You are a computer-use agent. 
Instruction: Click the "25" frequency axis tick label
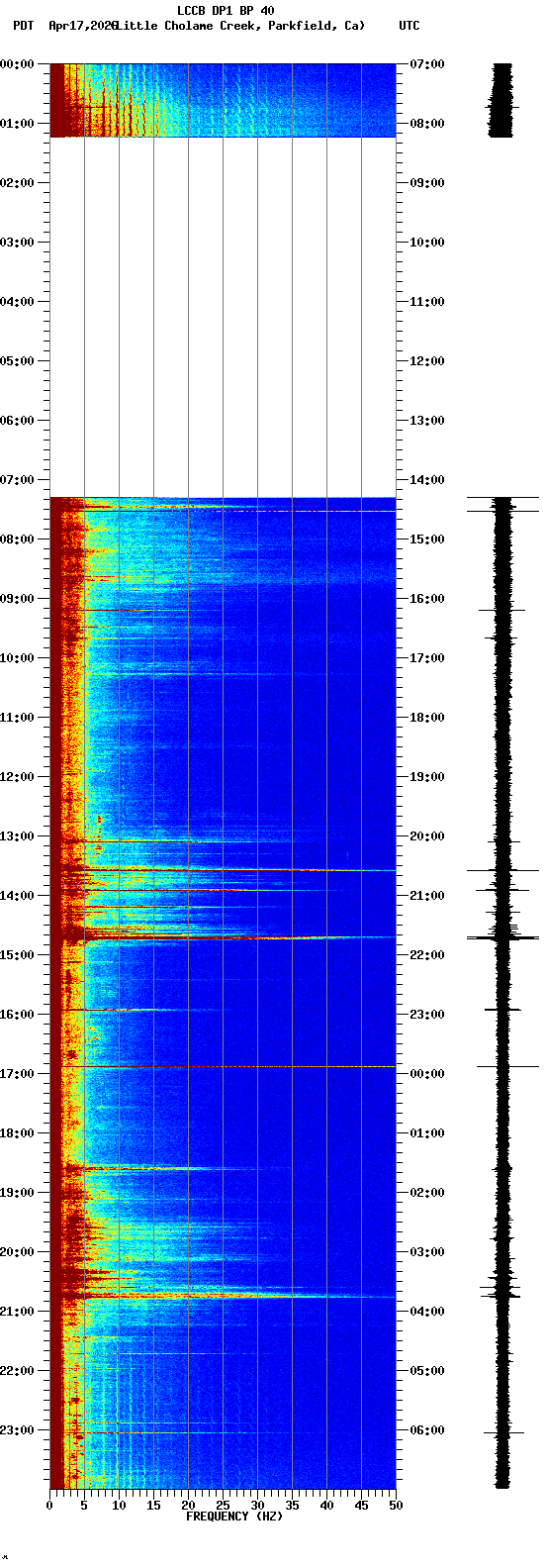pyautogui.click(x=223, y=1506)
